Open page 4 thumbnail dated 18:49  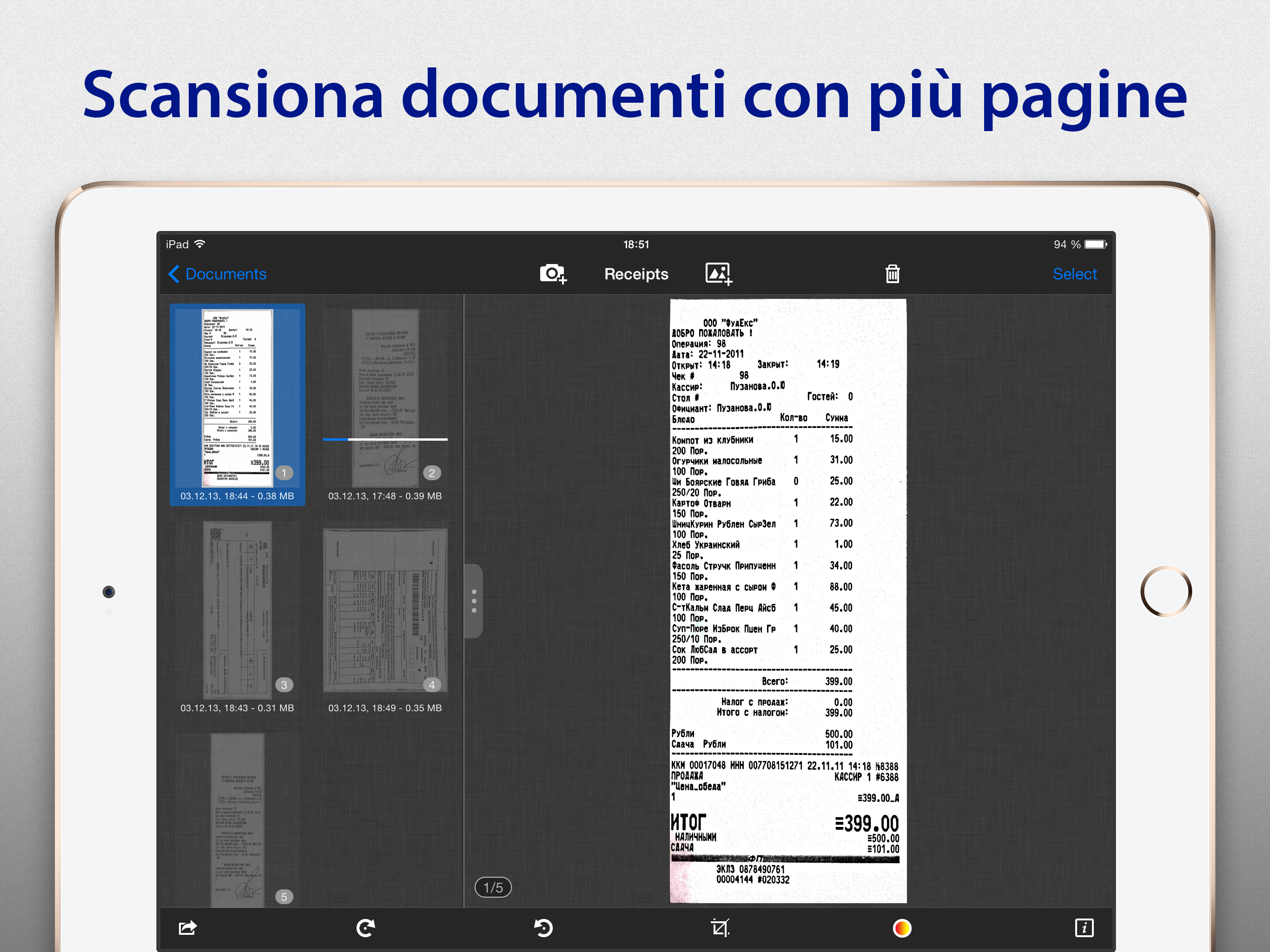[x=385, y=610]
